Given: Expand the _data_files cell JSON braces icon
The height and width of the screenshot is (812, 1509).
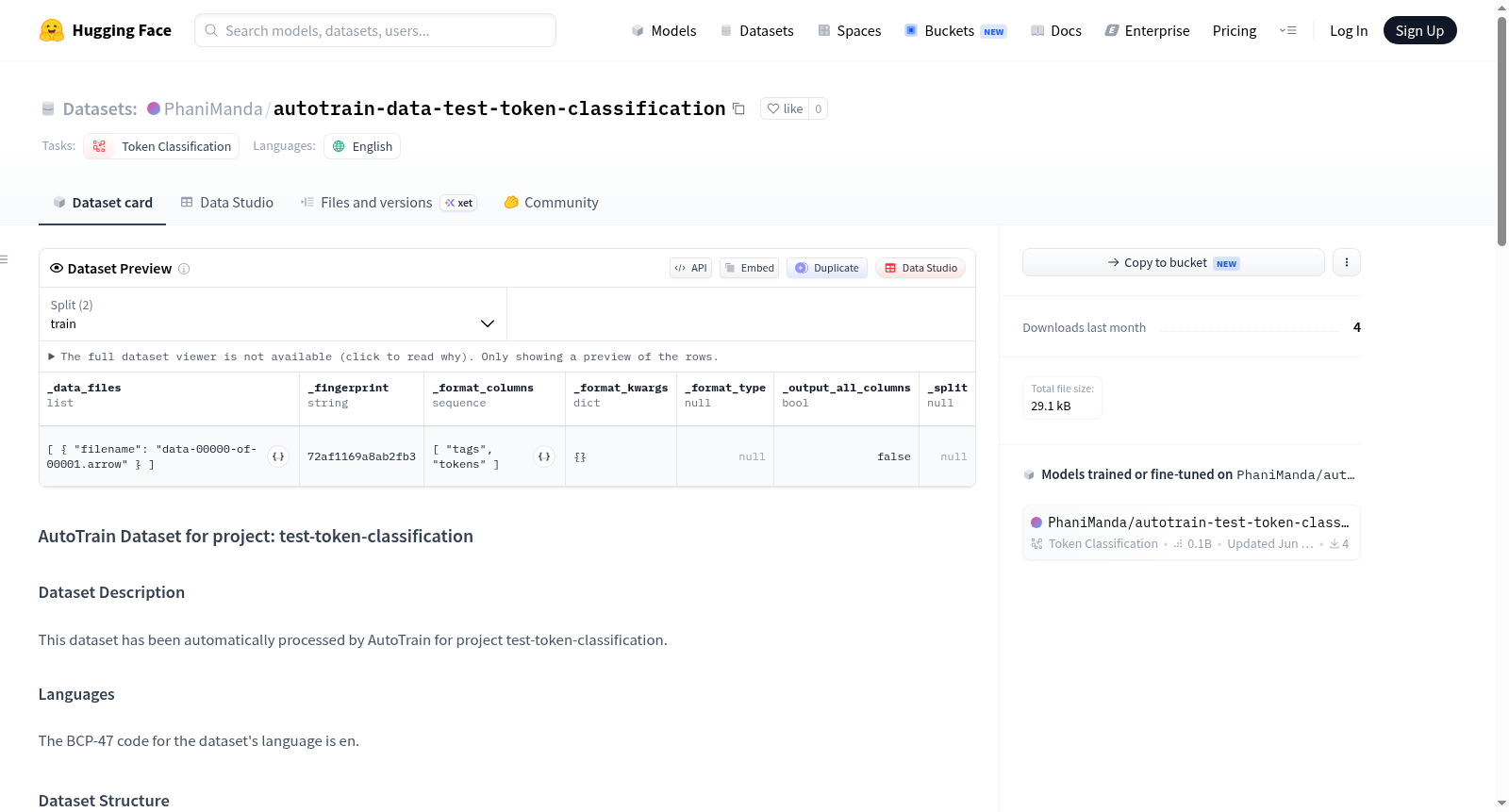Looking at the screenshot, I should [x=278, y=456].
